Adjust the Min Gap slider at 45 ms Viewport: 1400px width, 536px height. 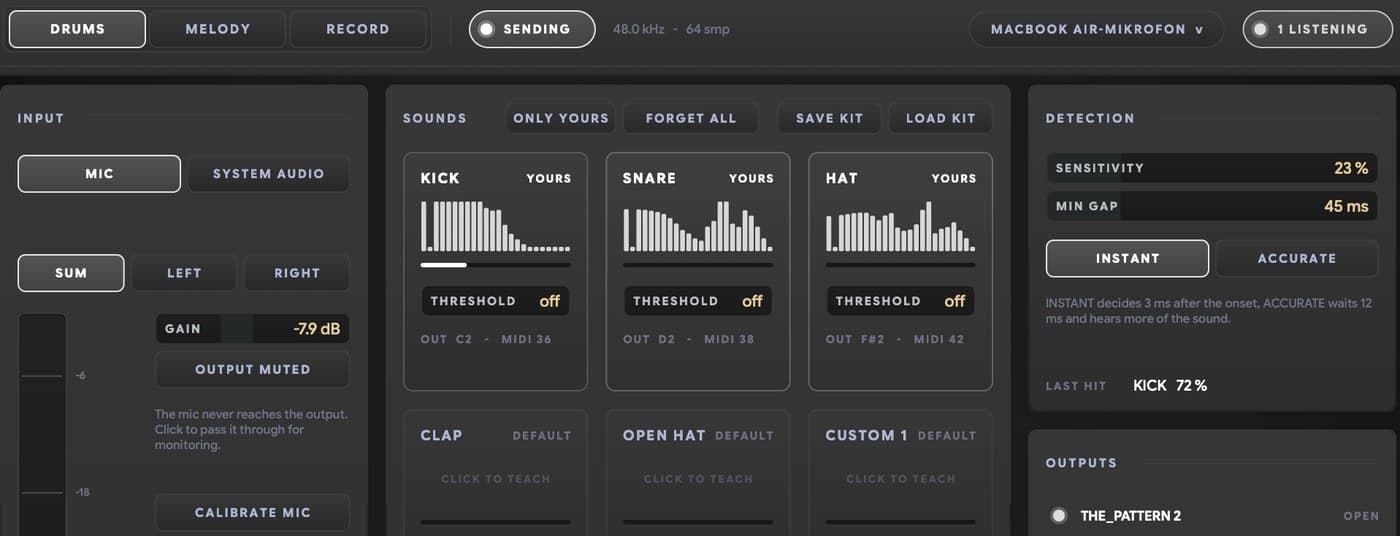pos(1212,206)
